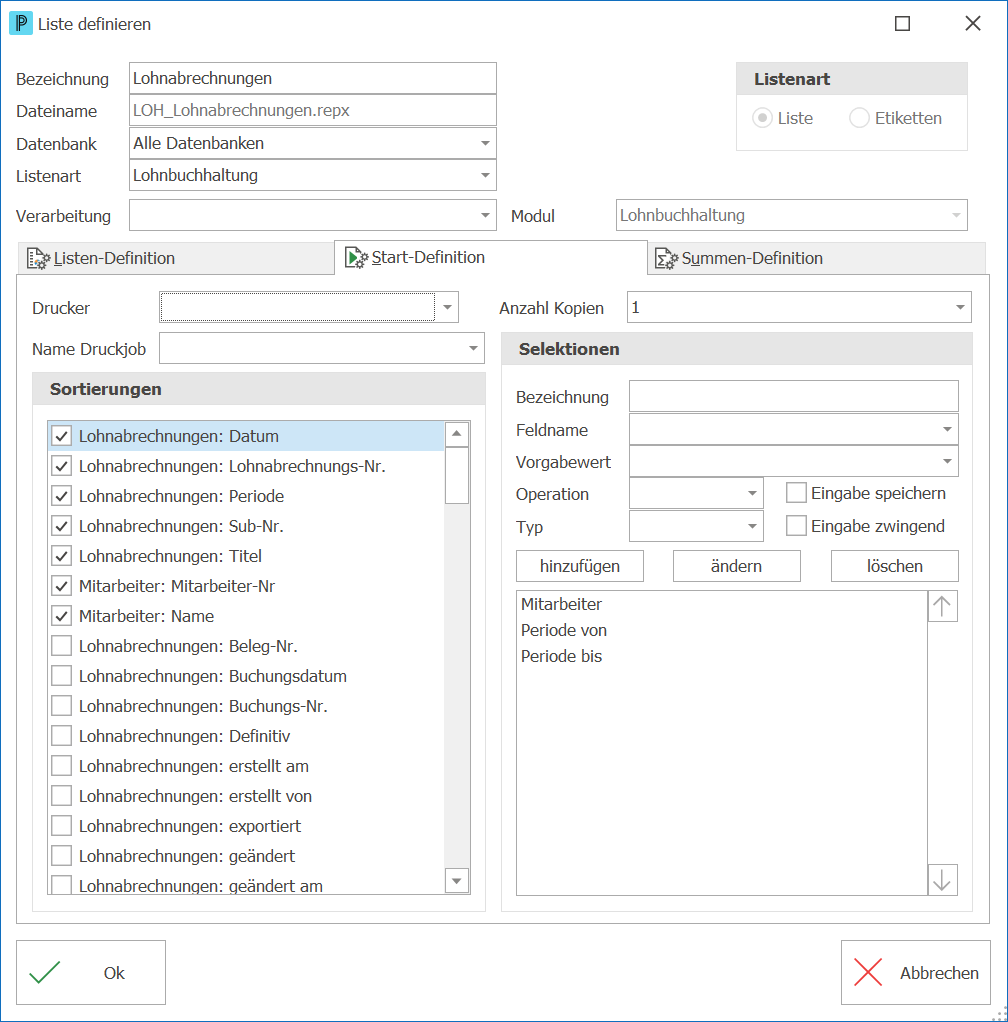The height and width of the screenshot is (1022, 1008).
Task: Open the Listenart dropdown showing Lohnbuchhaltung
Action: coord(485,175)
